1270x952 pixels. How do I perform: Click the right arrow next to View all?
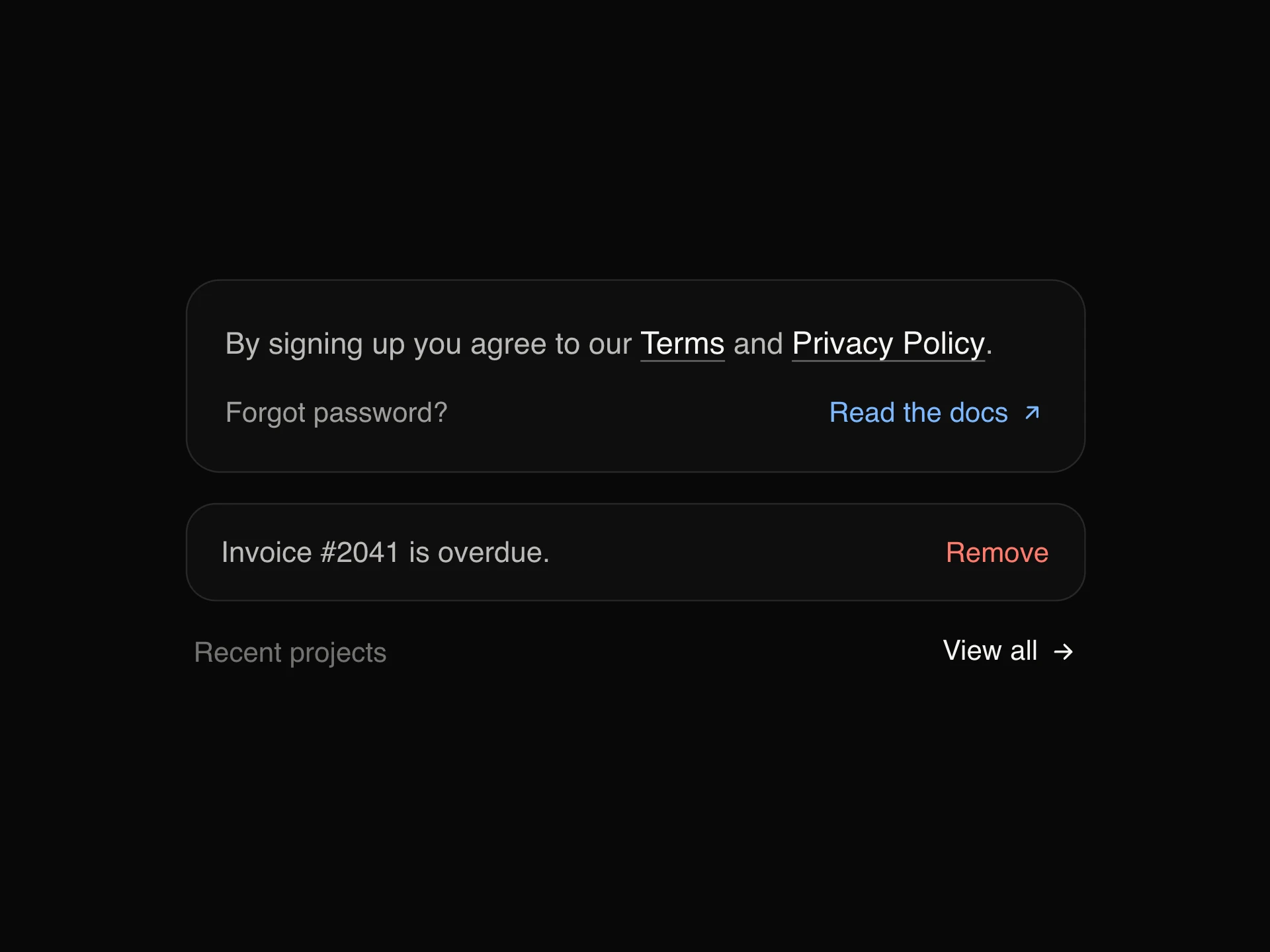tap(1063, 652)
